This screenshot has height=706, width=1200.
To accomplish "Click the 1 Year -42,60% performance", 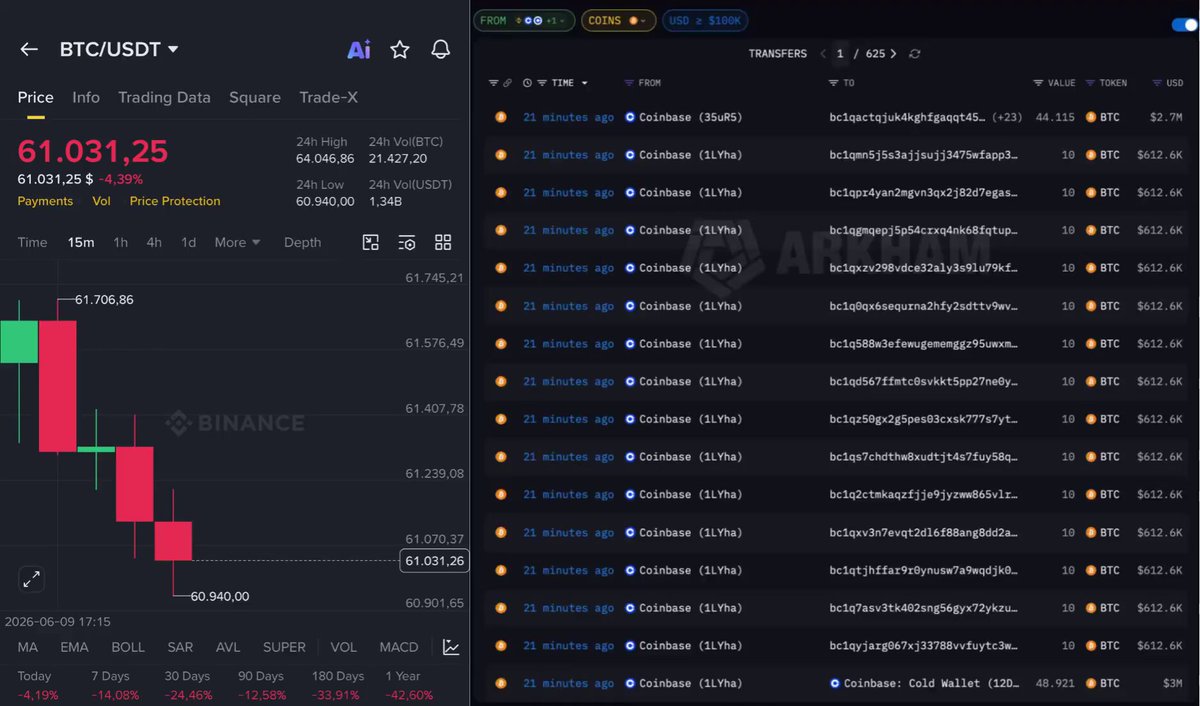I will pyautogui.click(x=409, y=685).
